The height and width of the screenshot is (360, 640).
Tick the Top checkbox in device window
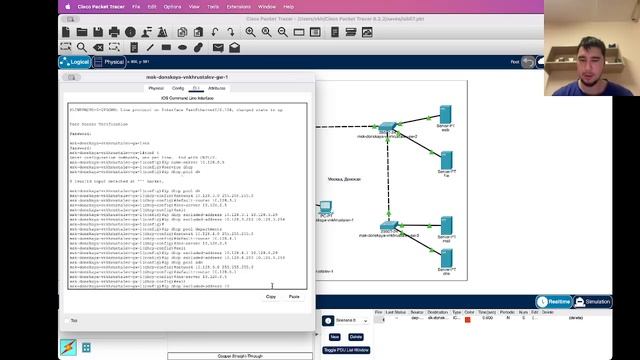(67, 321)
